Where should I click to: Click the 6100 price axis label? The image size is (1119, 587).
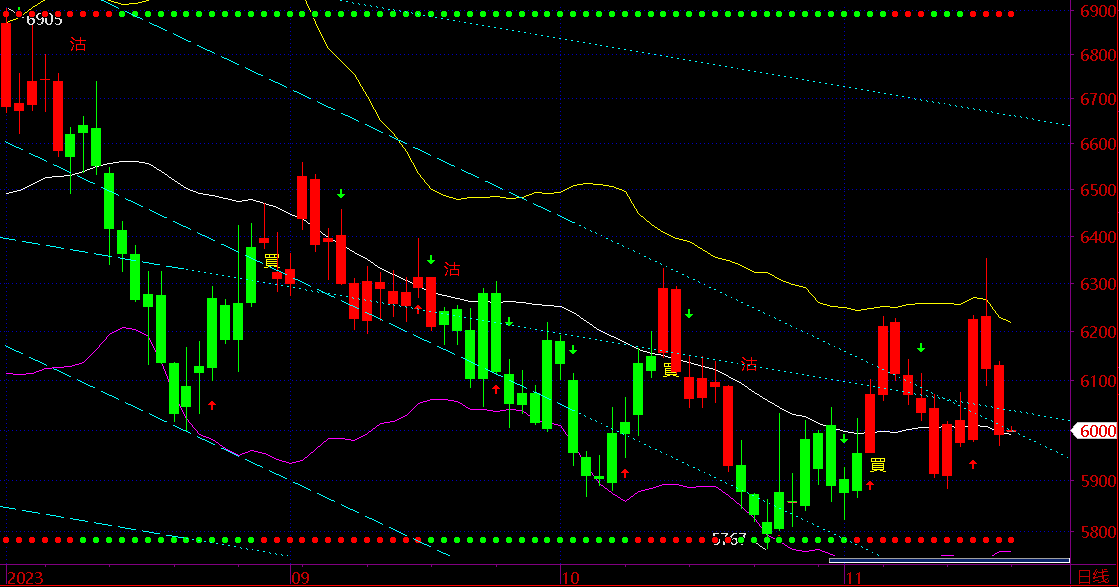1098,382
